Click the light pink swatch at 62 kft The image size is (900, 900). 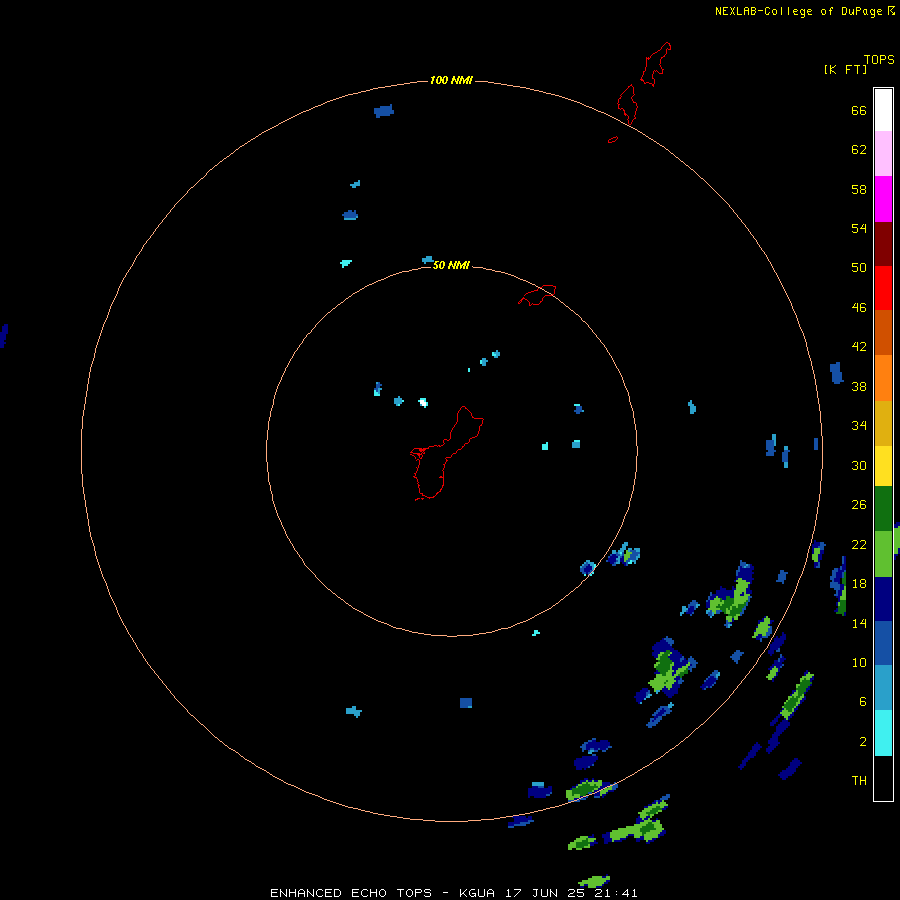point(883,153)
